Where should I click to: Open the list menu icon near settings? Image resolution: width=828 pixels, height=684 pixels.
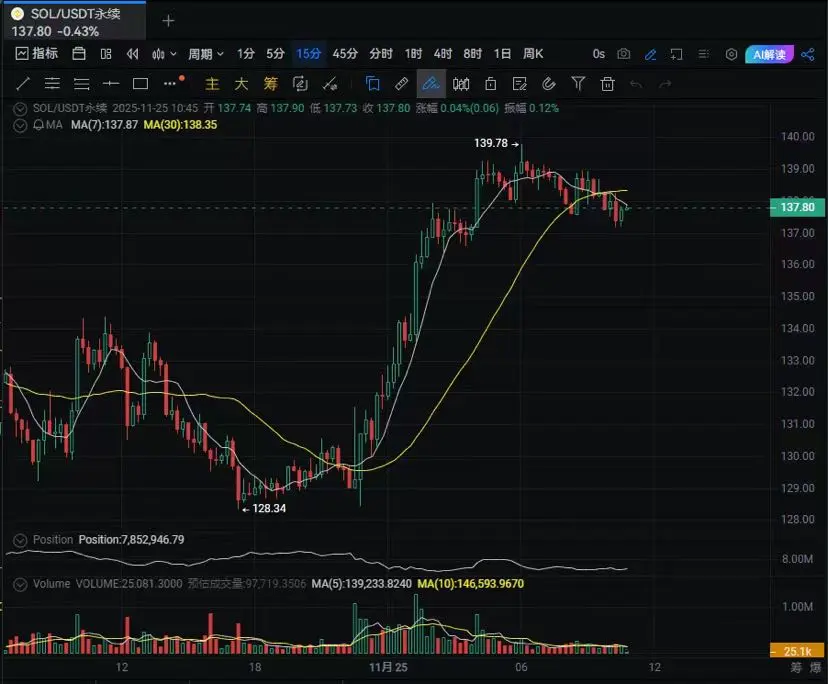pyautogui.click(x=703, y=54)
